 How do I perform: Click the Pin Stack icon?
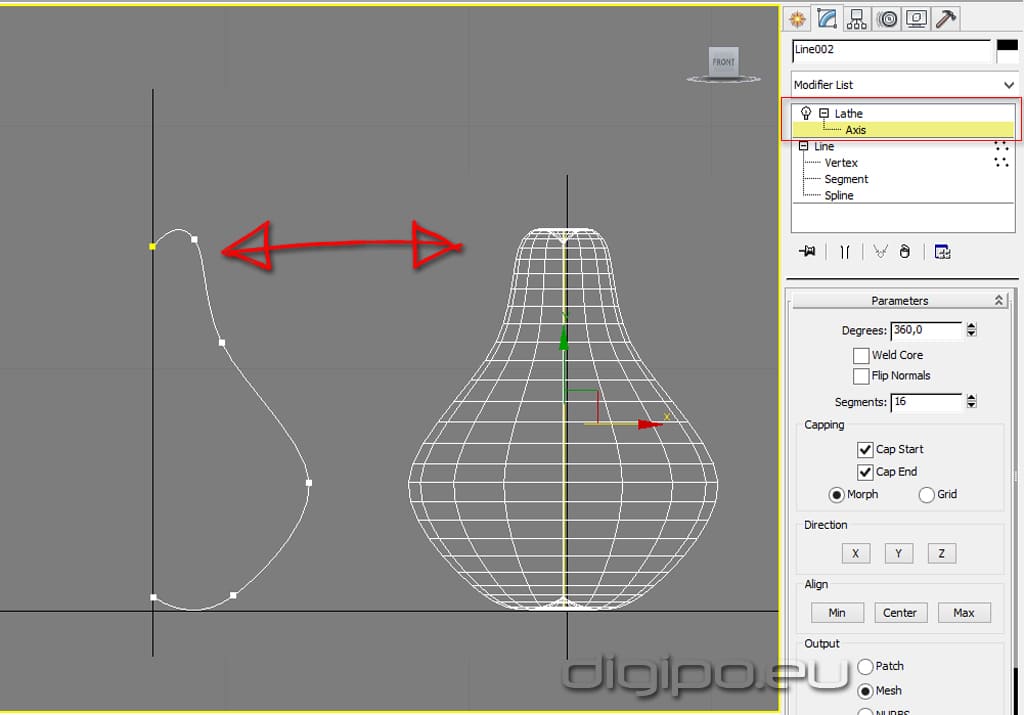807,252
